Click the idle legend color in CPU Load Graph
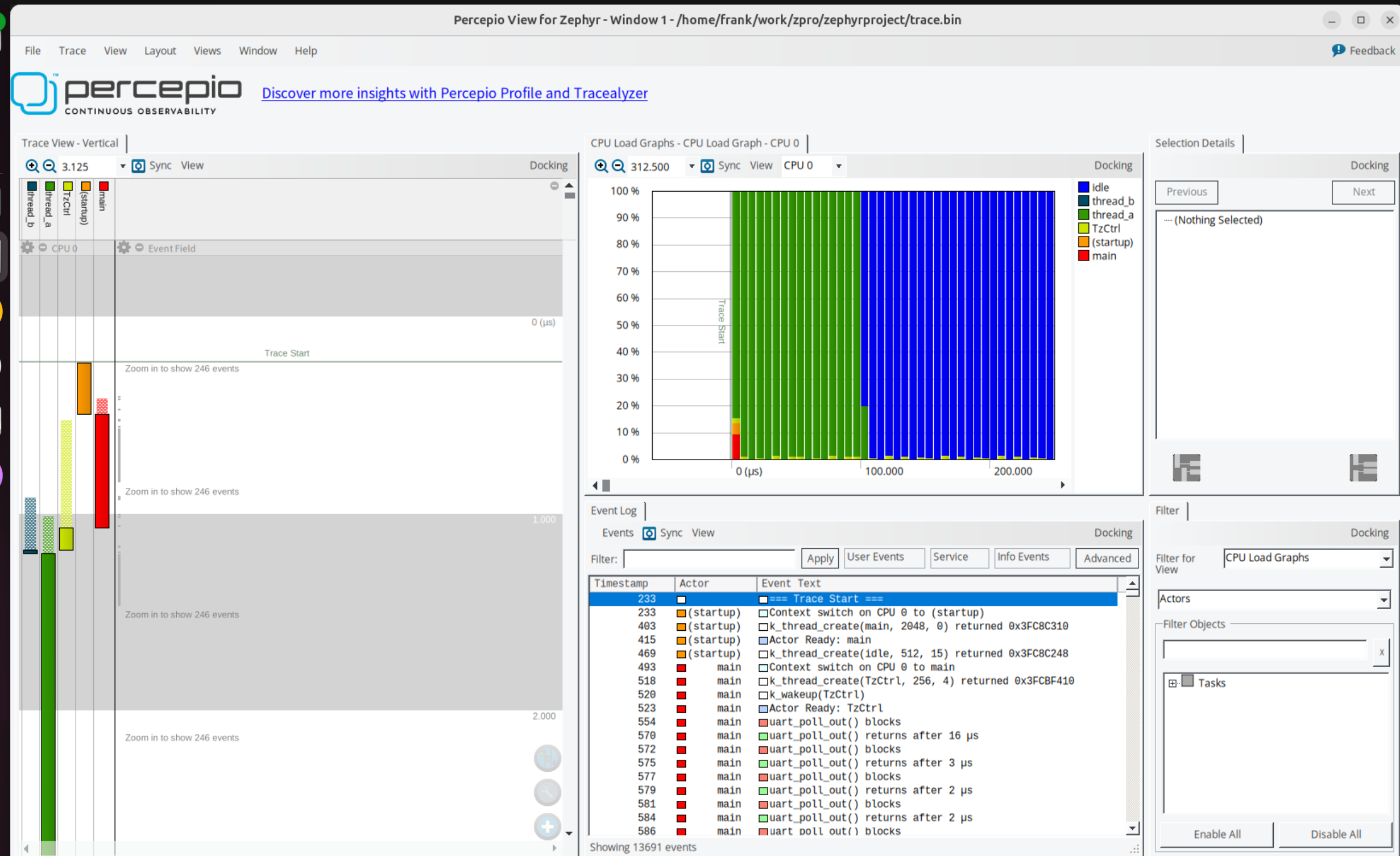Viewport: 1400px width, 856px height. [1083, 187]
